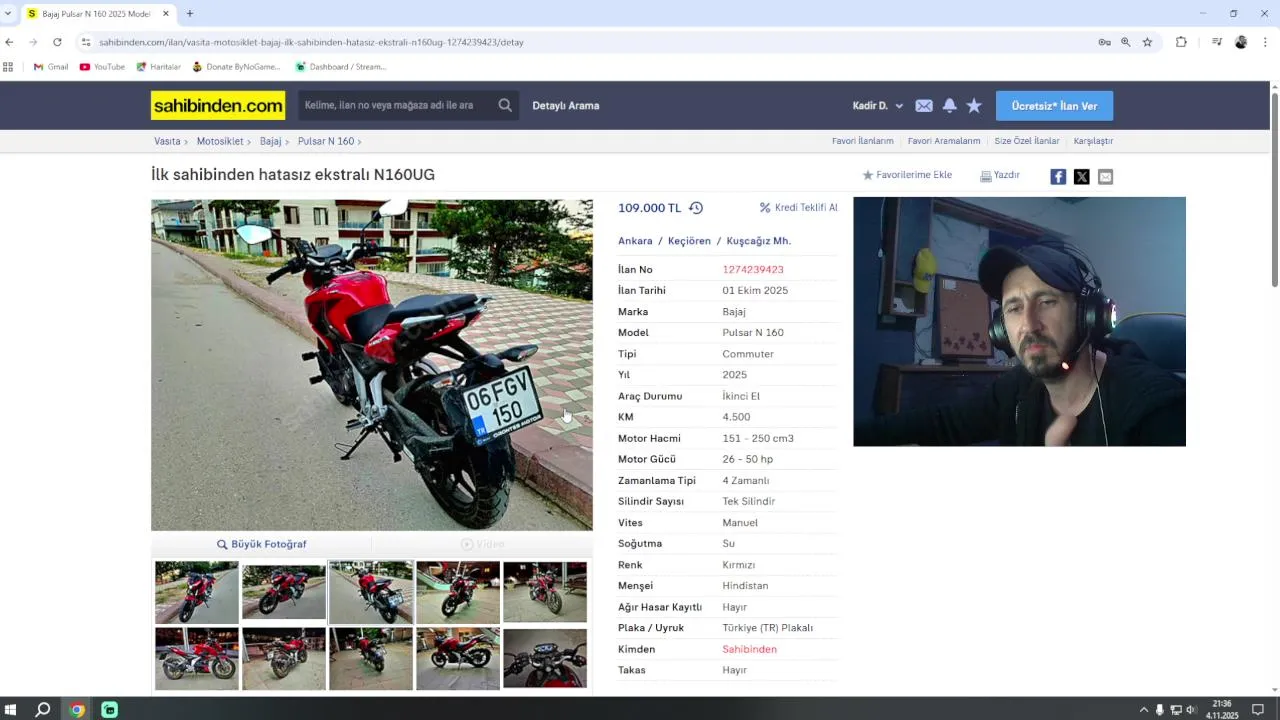Click the Keçiören location link
This screenshot has height=720, width=1280.
[x=689, y=241]
